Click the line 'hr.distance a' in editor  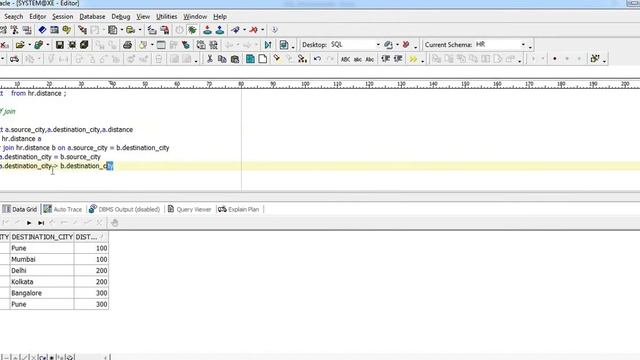click(21, 139)
